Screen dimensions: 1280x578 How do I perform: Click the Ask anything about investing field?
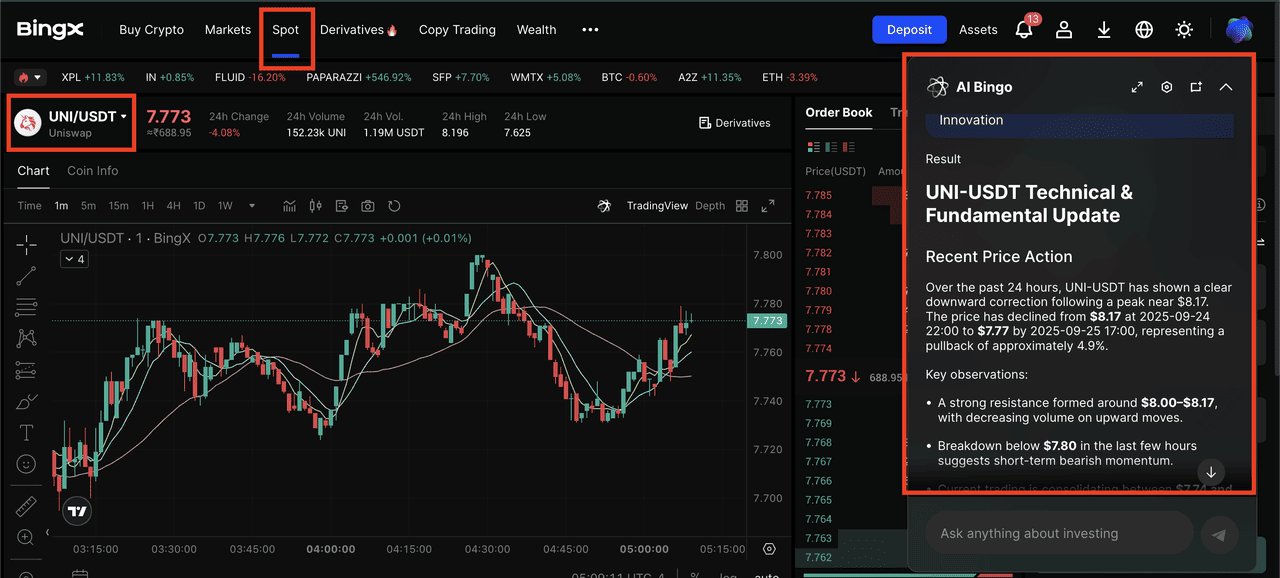coord(1059,534)
